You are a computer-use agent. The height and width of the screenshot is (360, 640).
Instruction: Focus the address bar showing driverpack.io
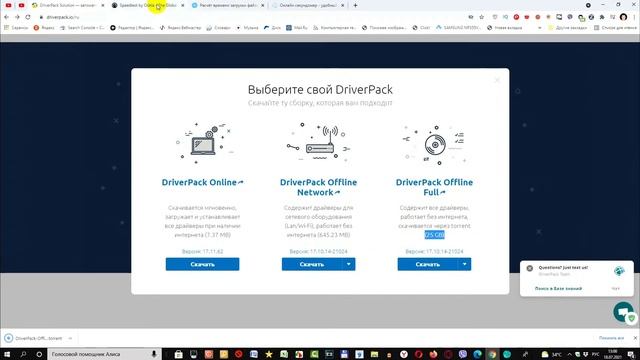[253, 17]
